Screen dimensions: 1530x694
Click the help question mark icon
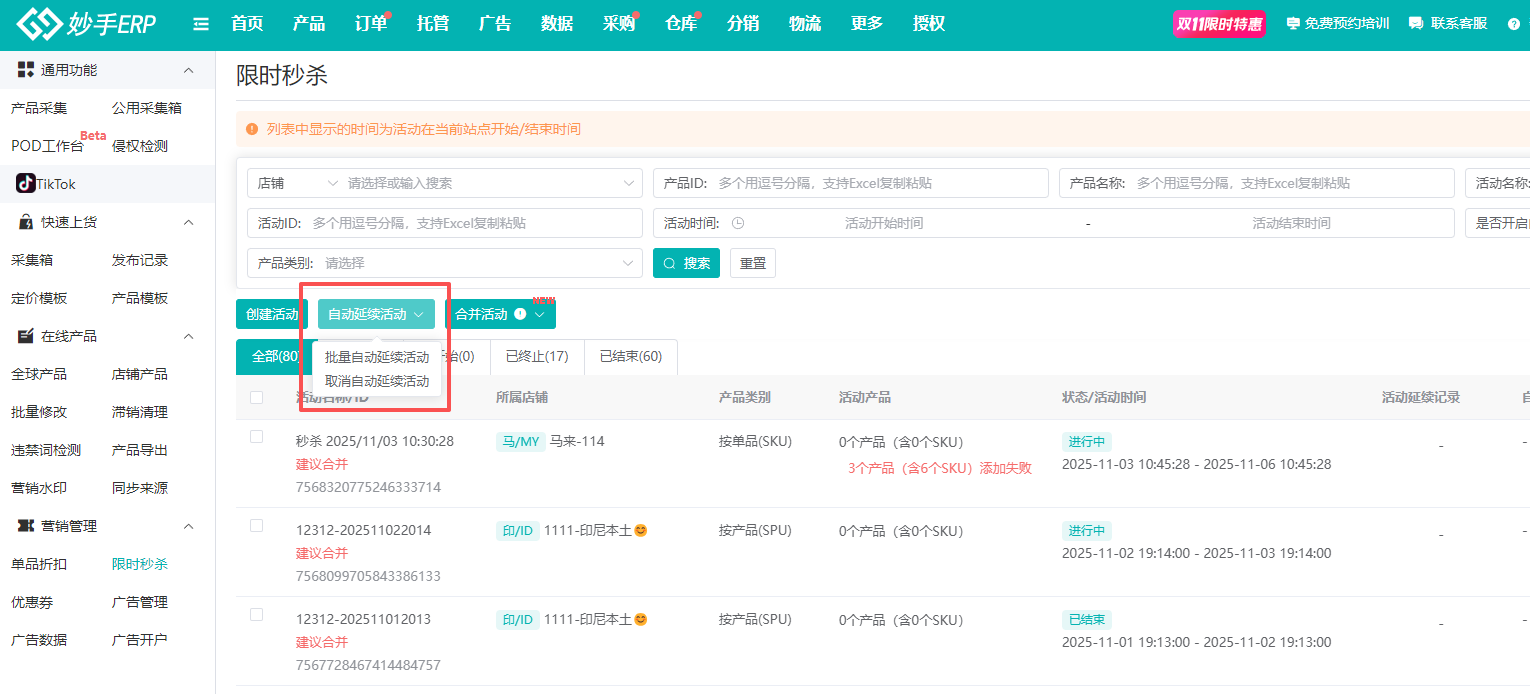[1513, 24]
